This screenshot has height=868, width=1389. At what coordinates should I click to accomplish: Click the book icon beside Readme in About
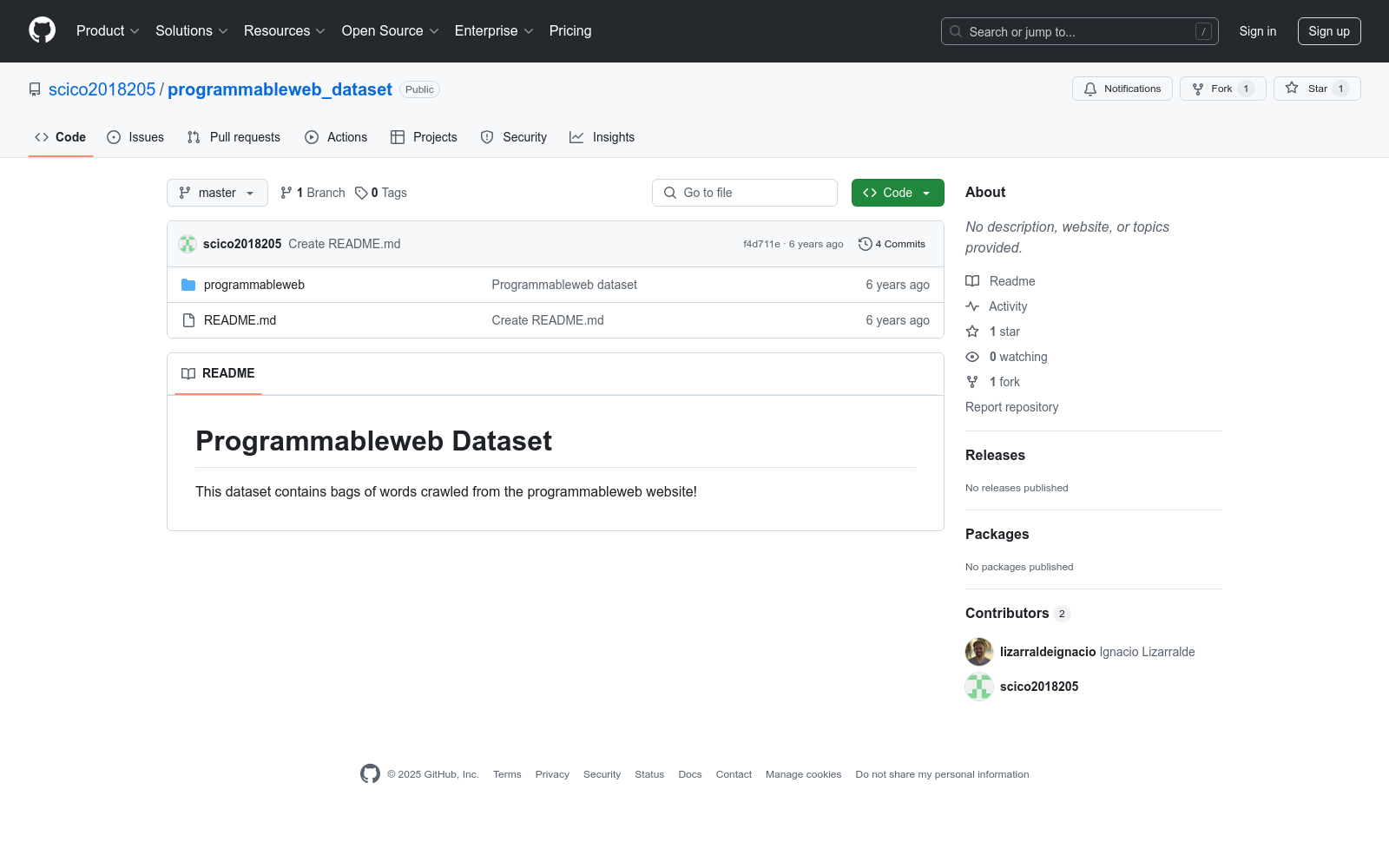coord(972,281)
